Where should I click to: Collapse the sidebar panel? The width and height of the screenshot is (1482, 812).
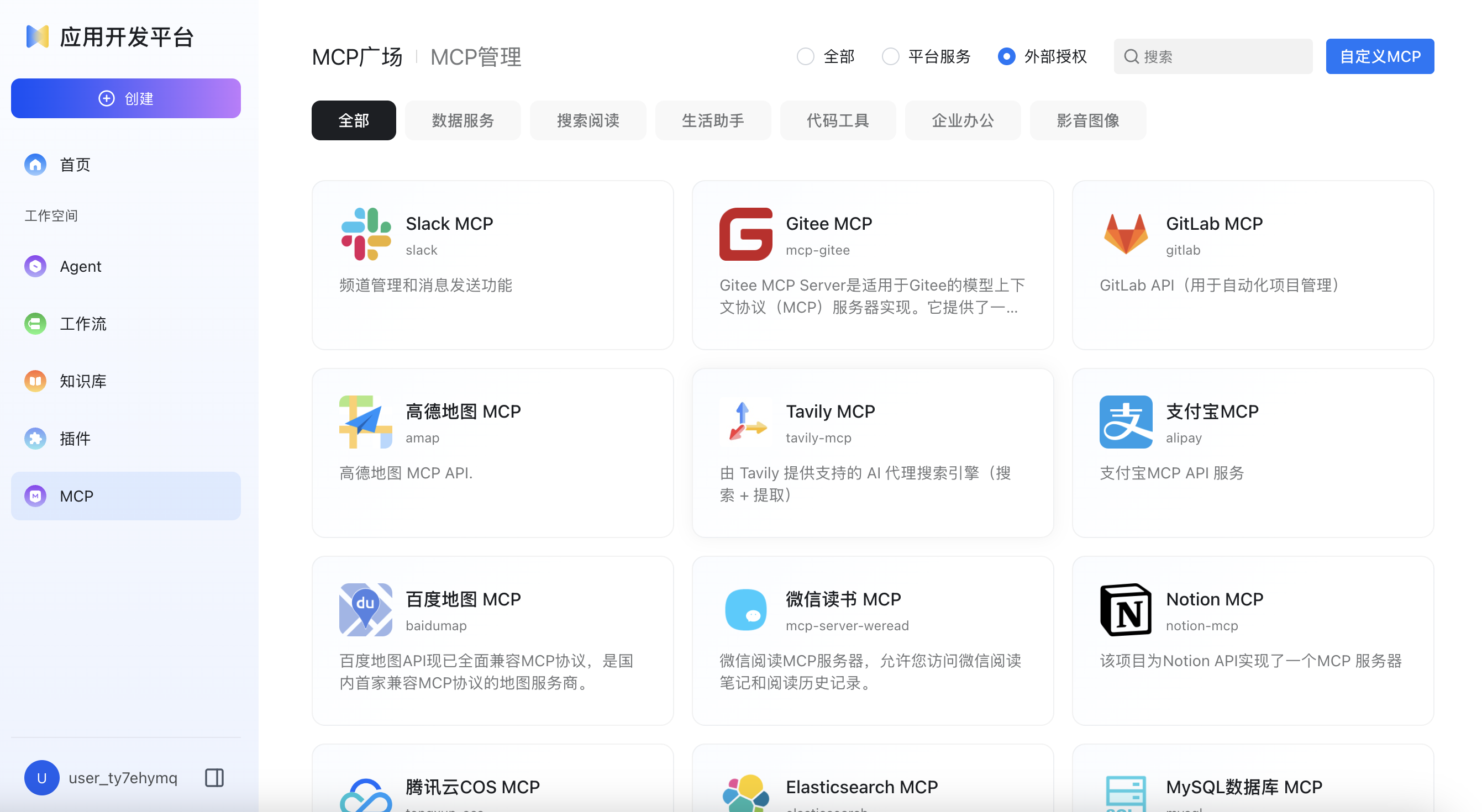point(213,778)
